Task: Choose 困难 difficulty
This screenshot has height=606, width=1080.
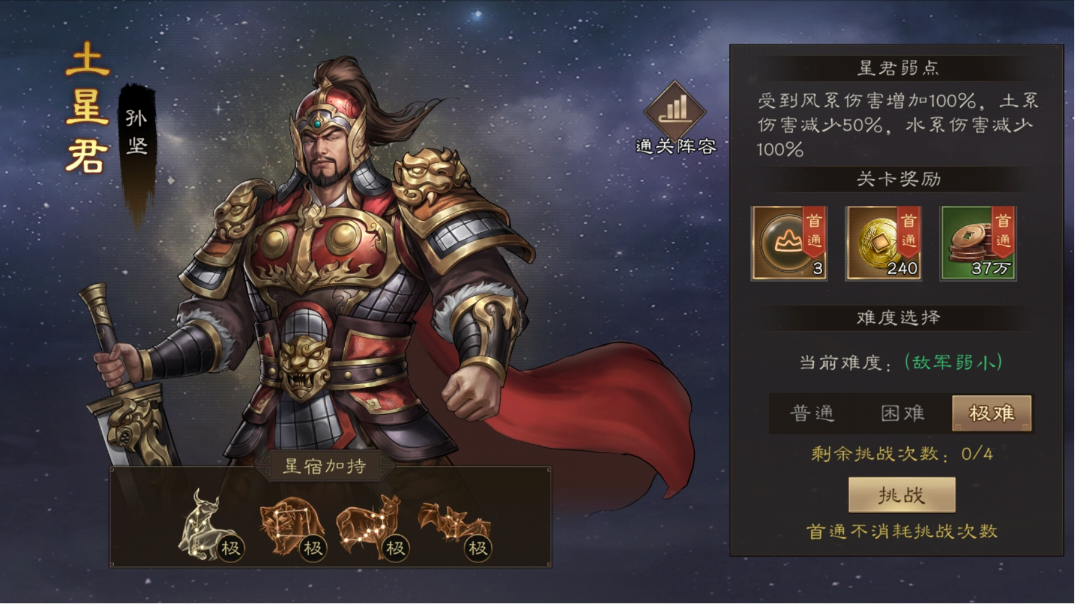Action: [x=903, y=413]
